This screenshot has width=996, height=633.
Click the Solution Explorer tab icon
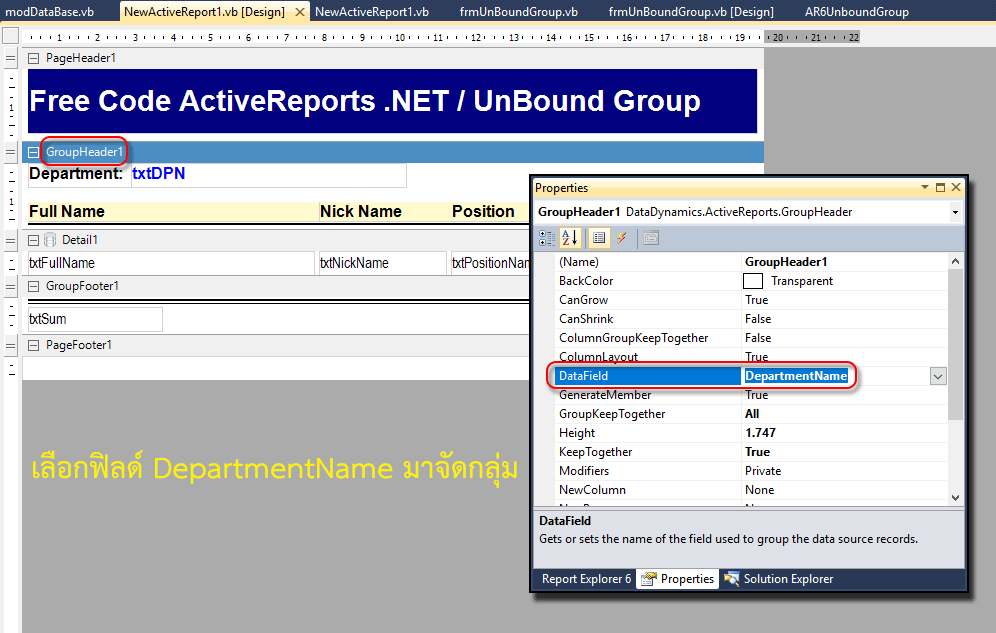click(732, 579)
